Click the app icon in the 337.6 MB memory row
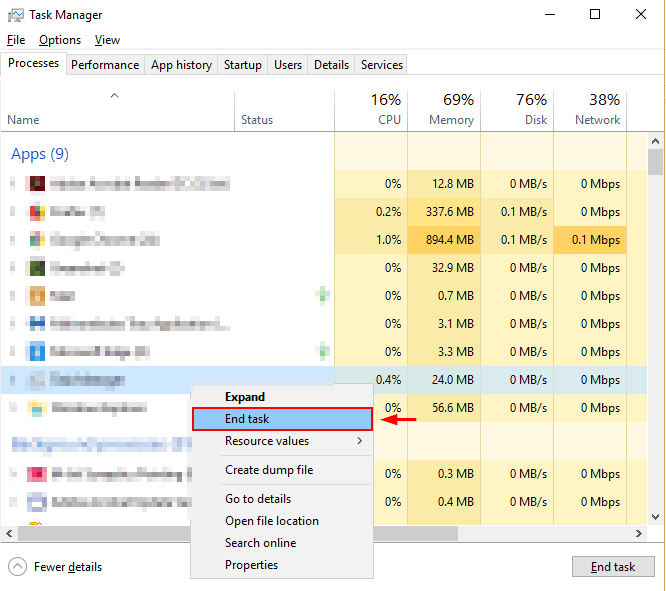The image size is (666, 591). tap(37, 212)
